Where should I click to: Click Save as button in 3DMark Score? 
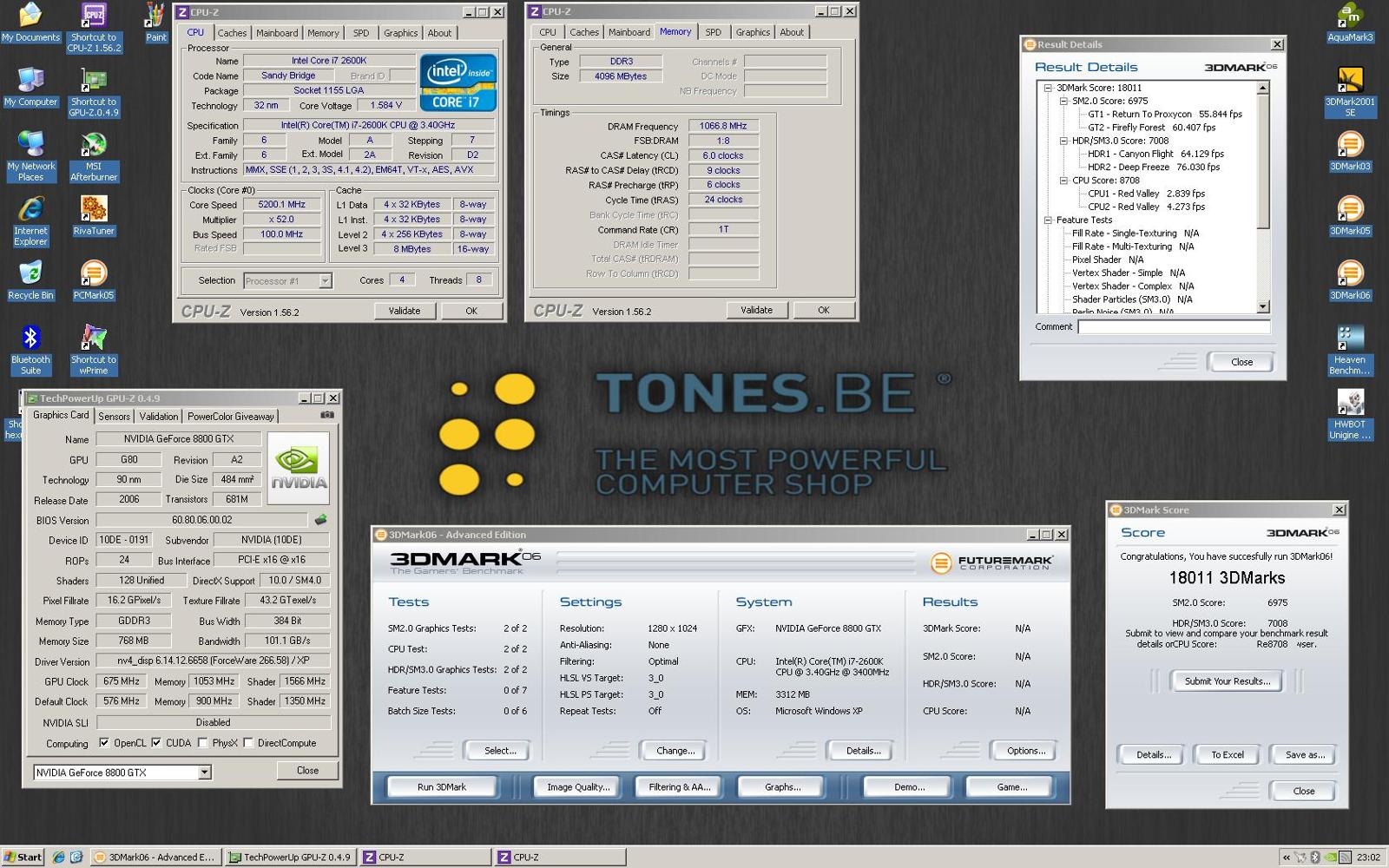coord(1305,755)
